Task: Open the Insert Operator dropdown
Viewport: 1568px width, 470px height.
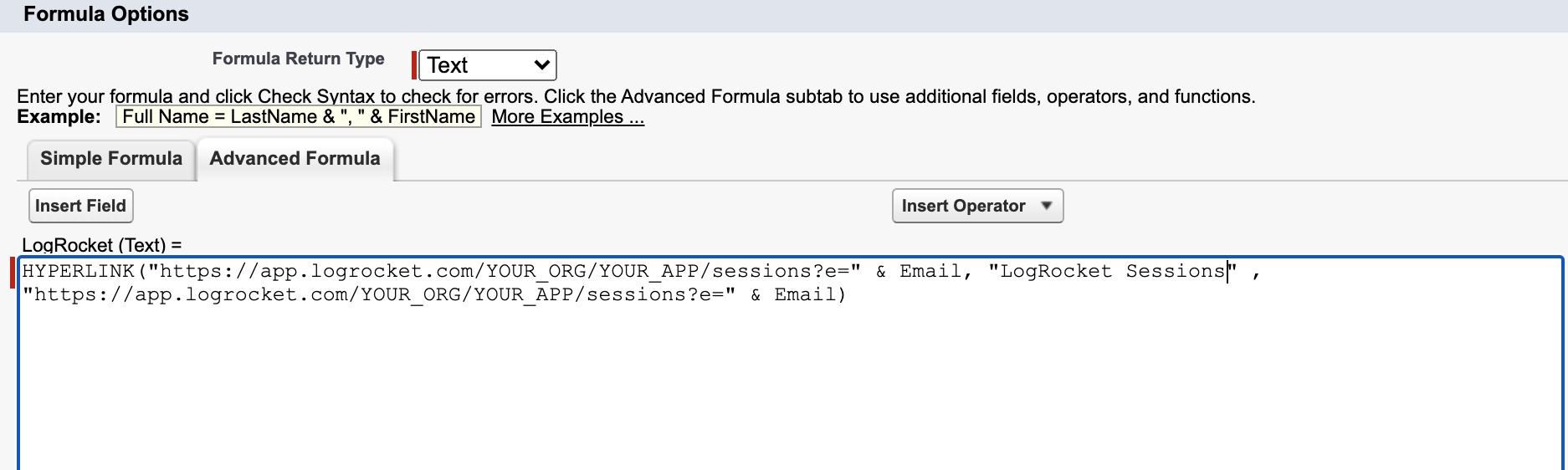Action: coord(977,206)
